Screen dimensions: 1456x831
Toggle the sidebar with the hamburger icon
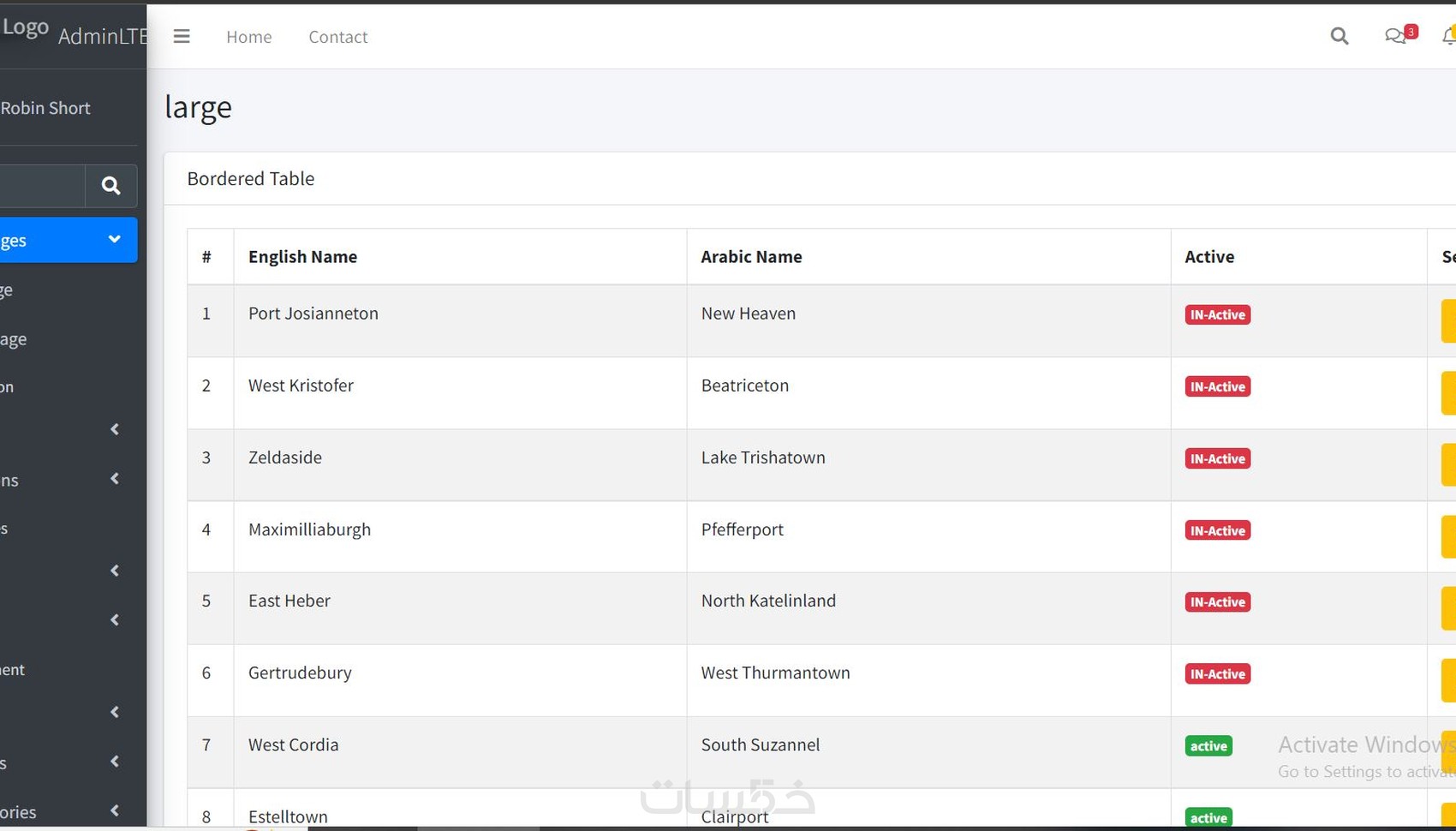182,37
